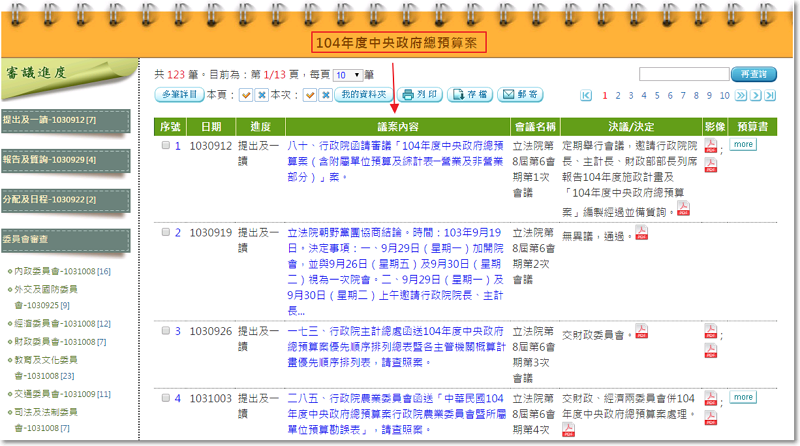The height and width of the screenshot is (446, 800).
Task: Open the per-page count dropdown
Action: tap(347, 75)
